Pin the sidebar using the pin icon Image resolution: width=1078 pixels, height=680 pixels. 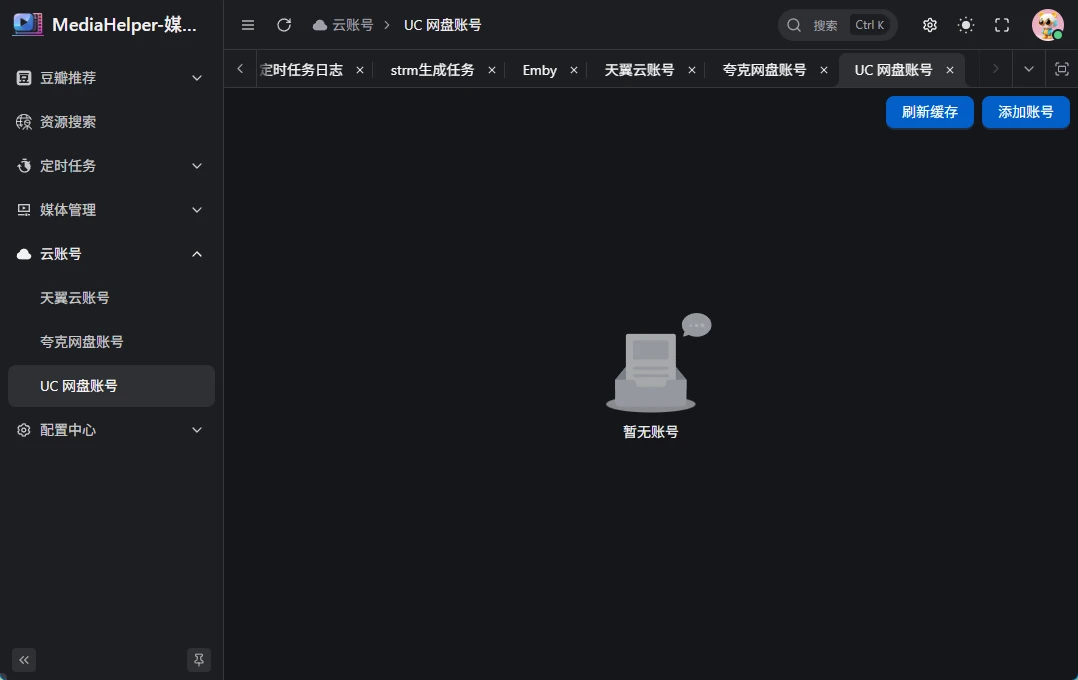click(x=199, y=659)
